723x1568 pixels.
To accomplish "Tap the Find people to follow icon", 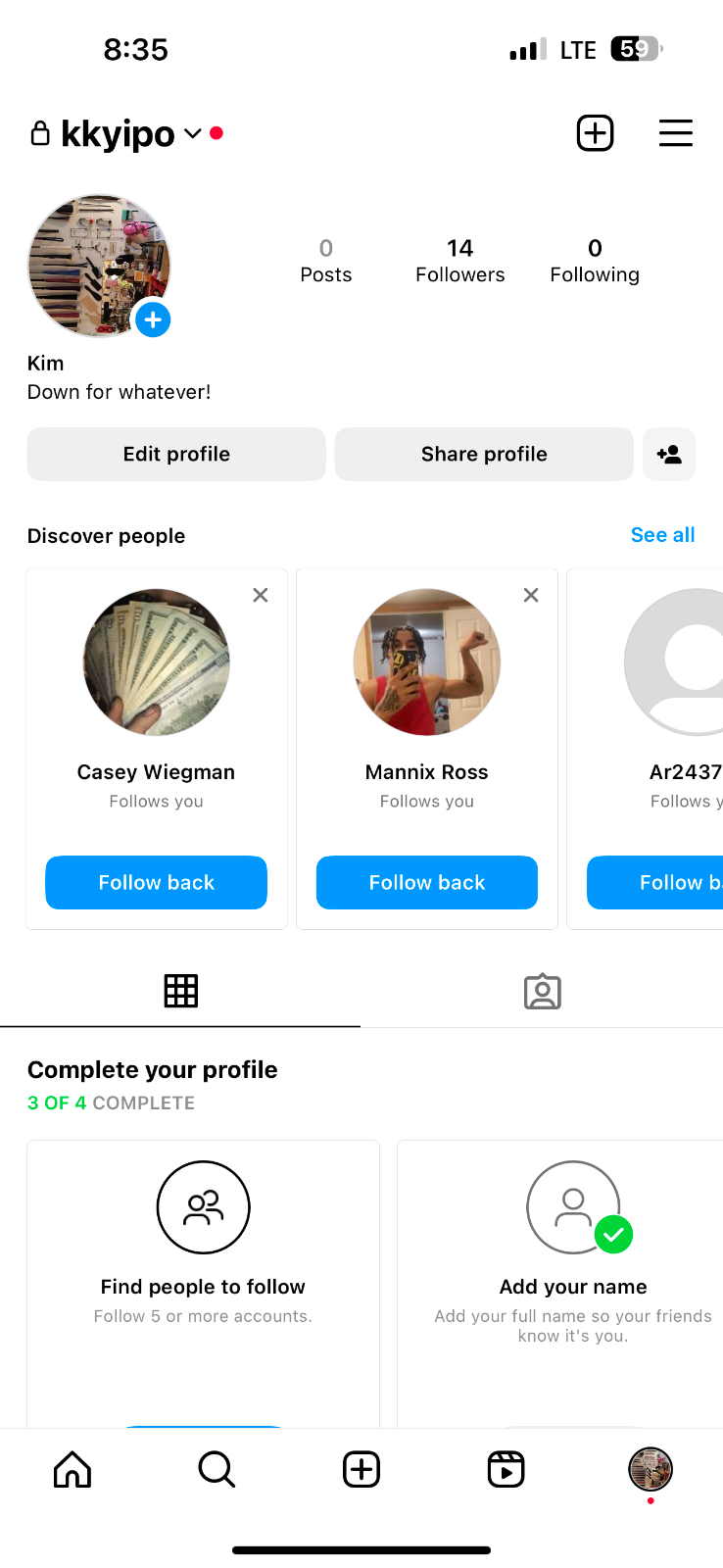I will click(x=204, y=1207).
